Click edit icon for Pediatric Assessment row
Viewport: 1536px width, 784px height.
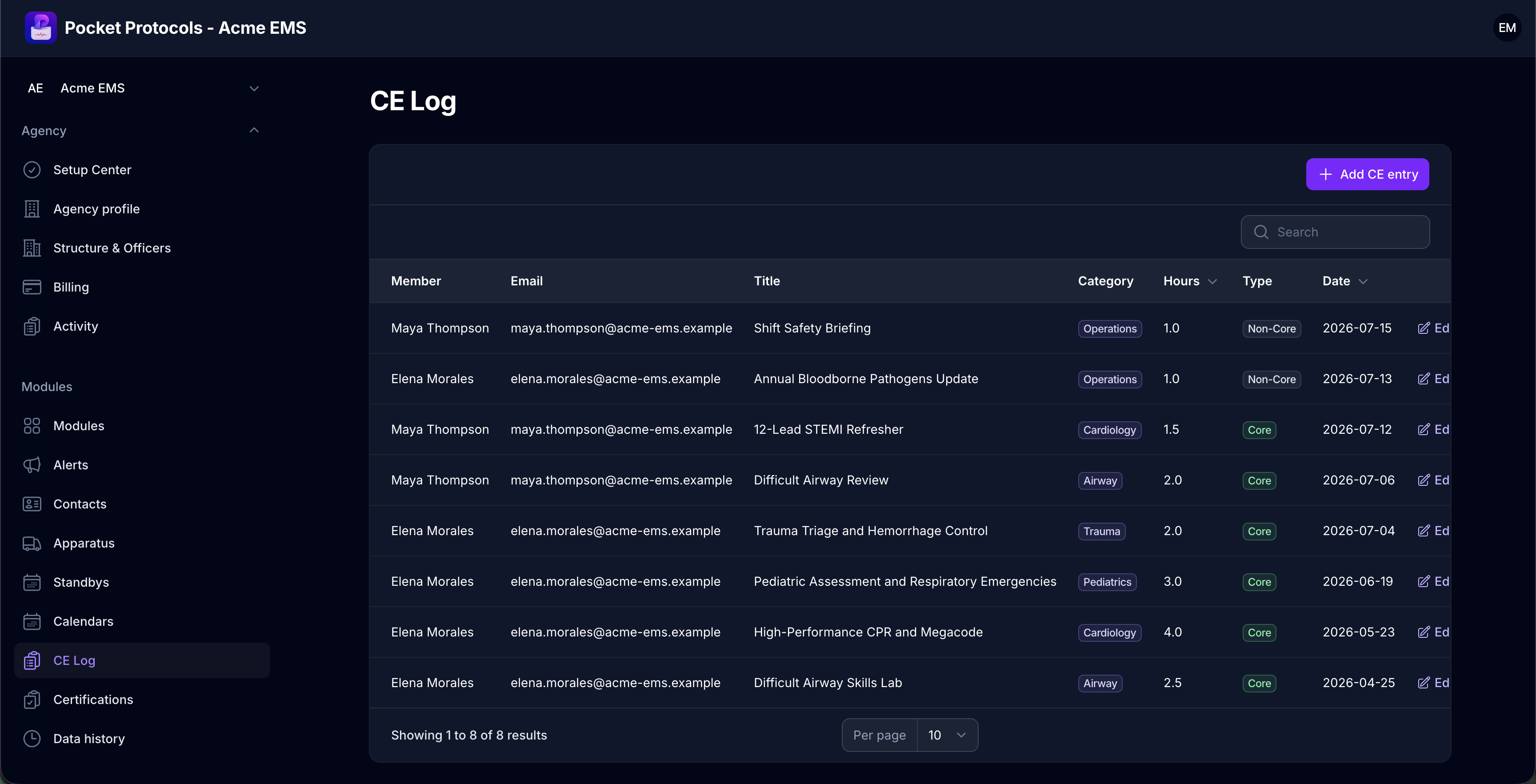pyautogui.click(x=1423, y=581)
